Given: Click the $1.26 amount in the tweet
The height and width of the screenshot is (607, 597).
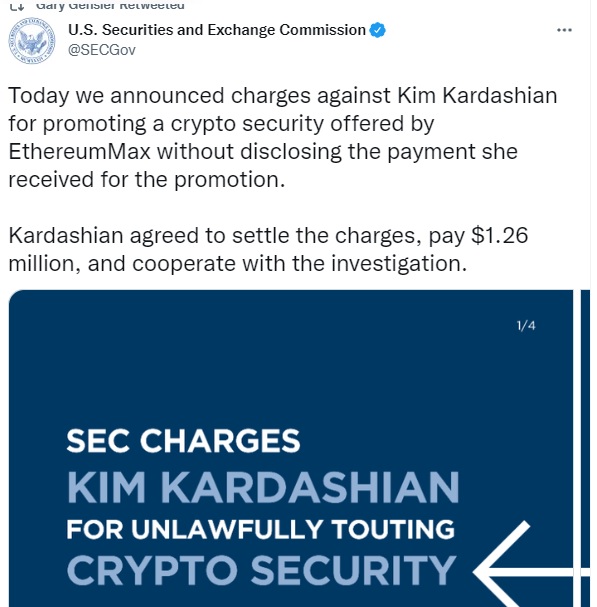Looking at the screenshot, I should click(x=499, y=235).
